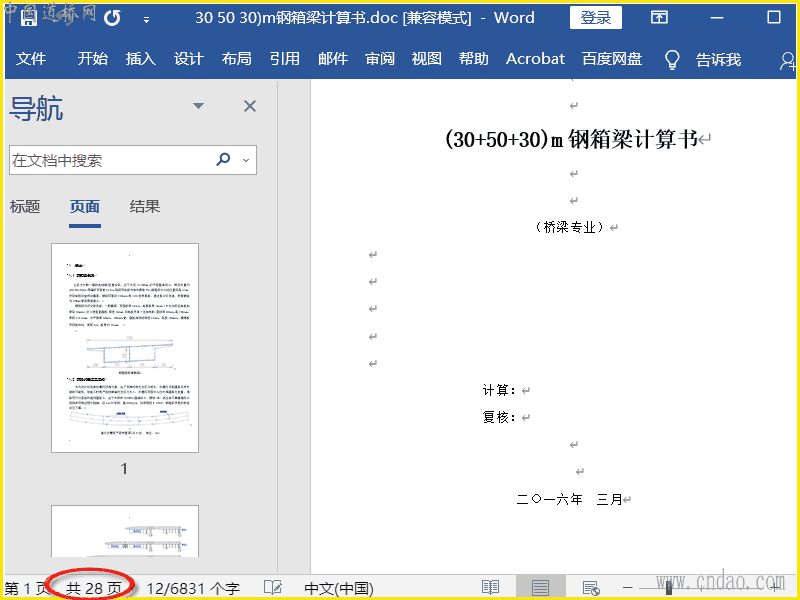This screenshot has height=600, width=800.
Task: Open the Acrobat ribbon tab
Action: 535,59
